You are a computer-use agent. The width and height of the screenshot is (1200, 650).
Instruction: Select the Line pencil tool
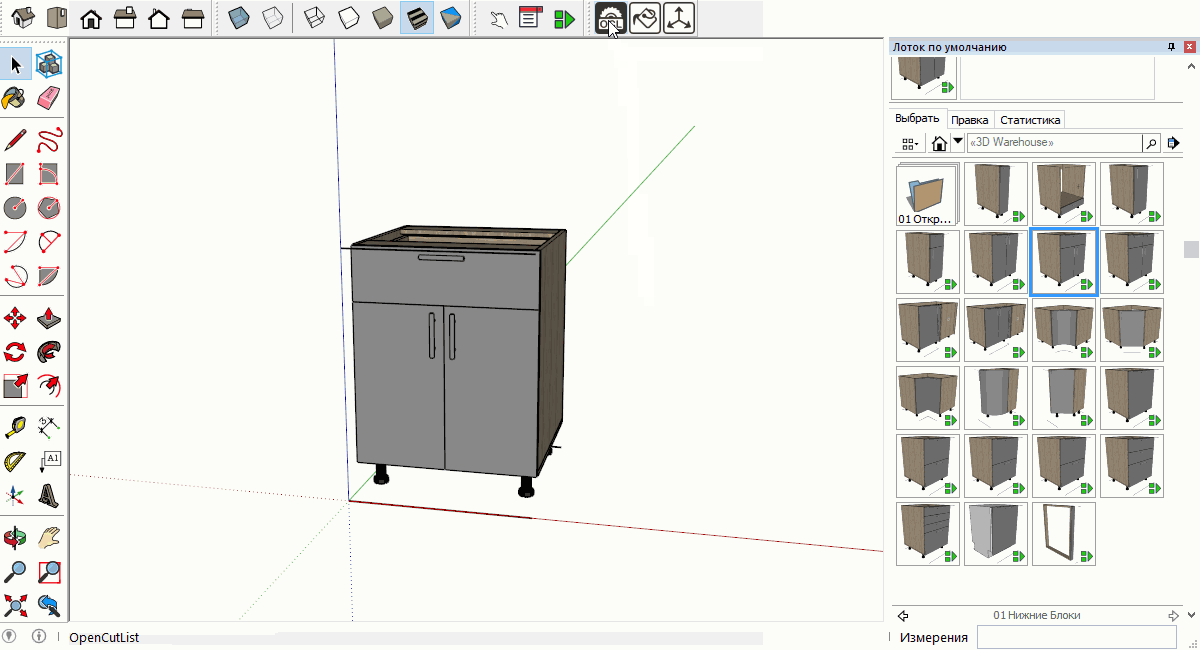15,139
